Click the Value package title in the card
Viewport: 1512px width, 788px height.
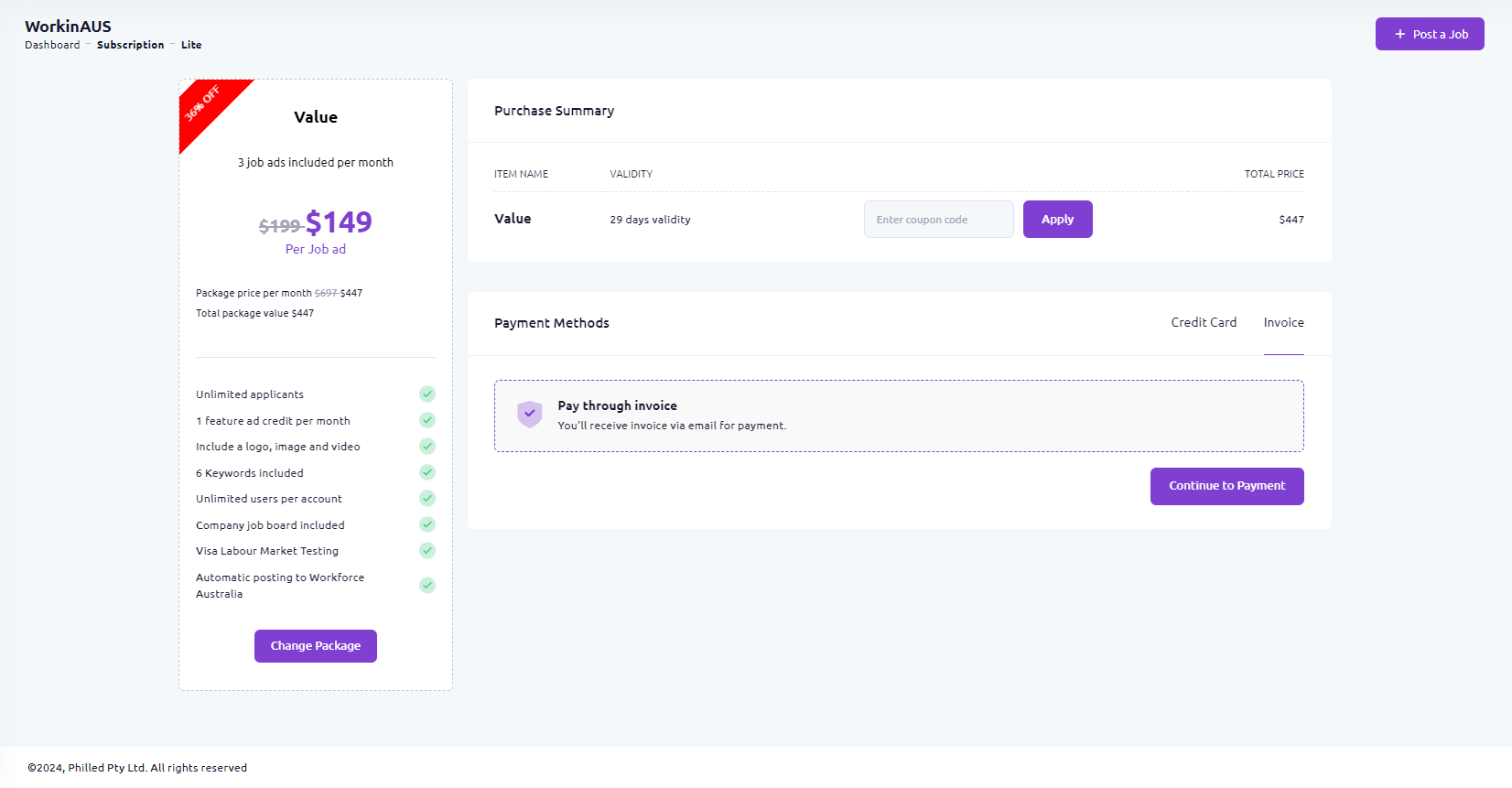click(316, 117)
